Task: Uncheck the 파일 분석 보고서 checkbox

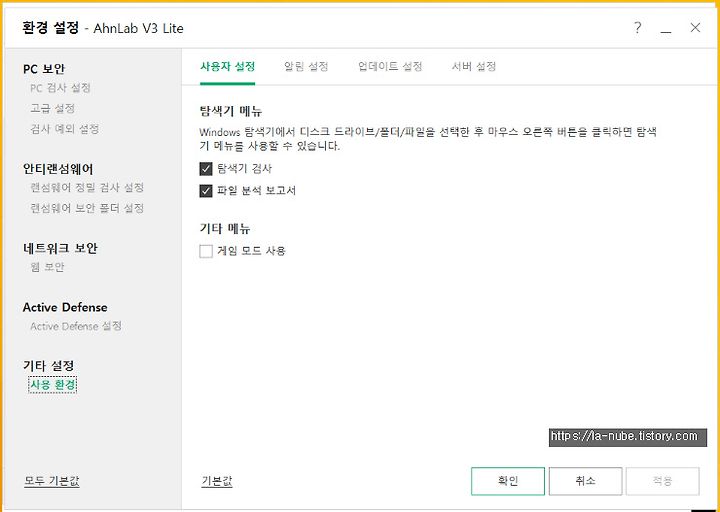Action: click(x=206, y=191)
